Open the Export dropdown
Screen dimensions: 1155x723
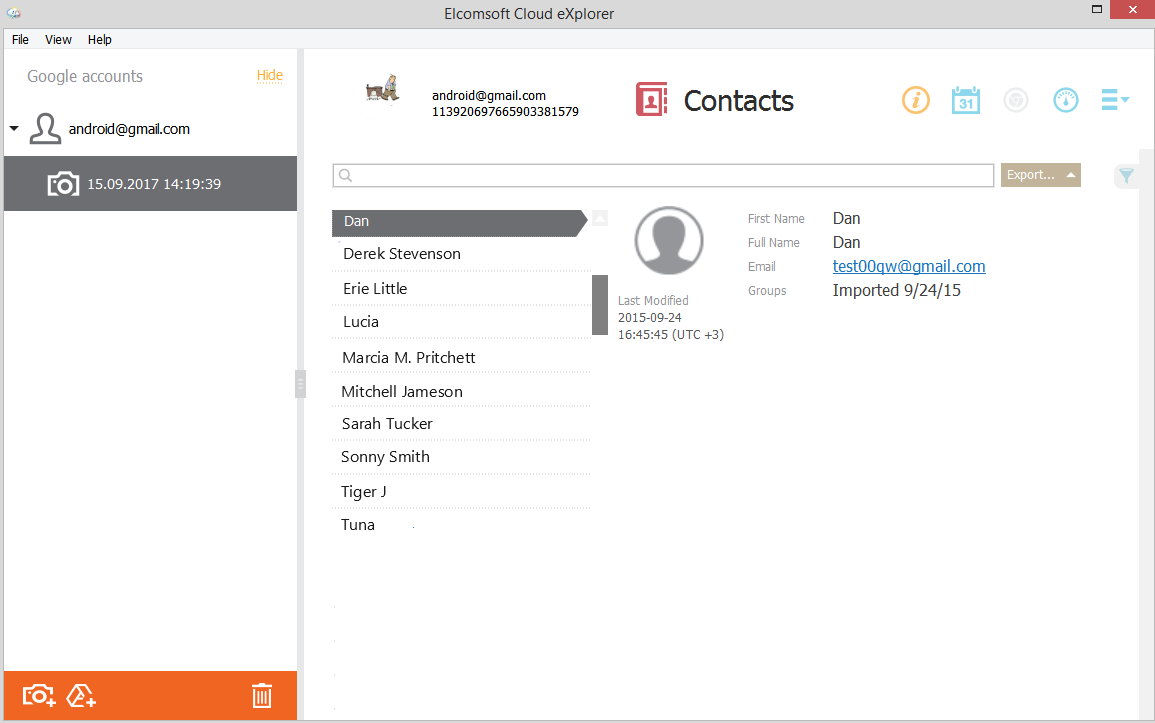tap(1040, 175)
